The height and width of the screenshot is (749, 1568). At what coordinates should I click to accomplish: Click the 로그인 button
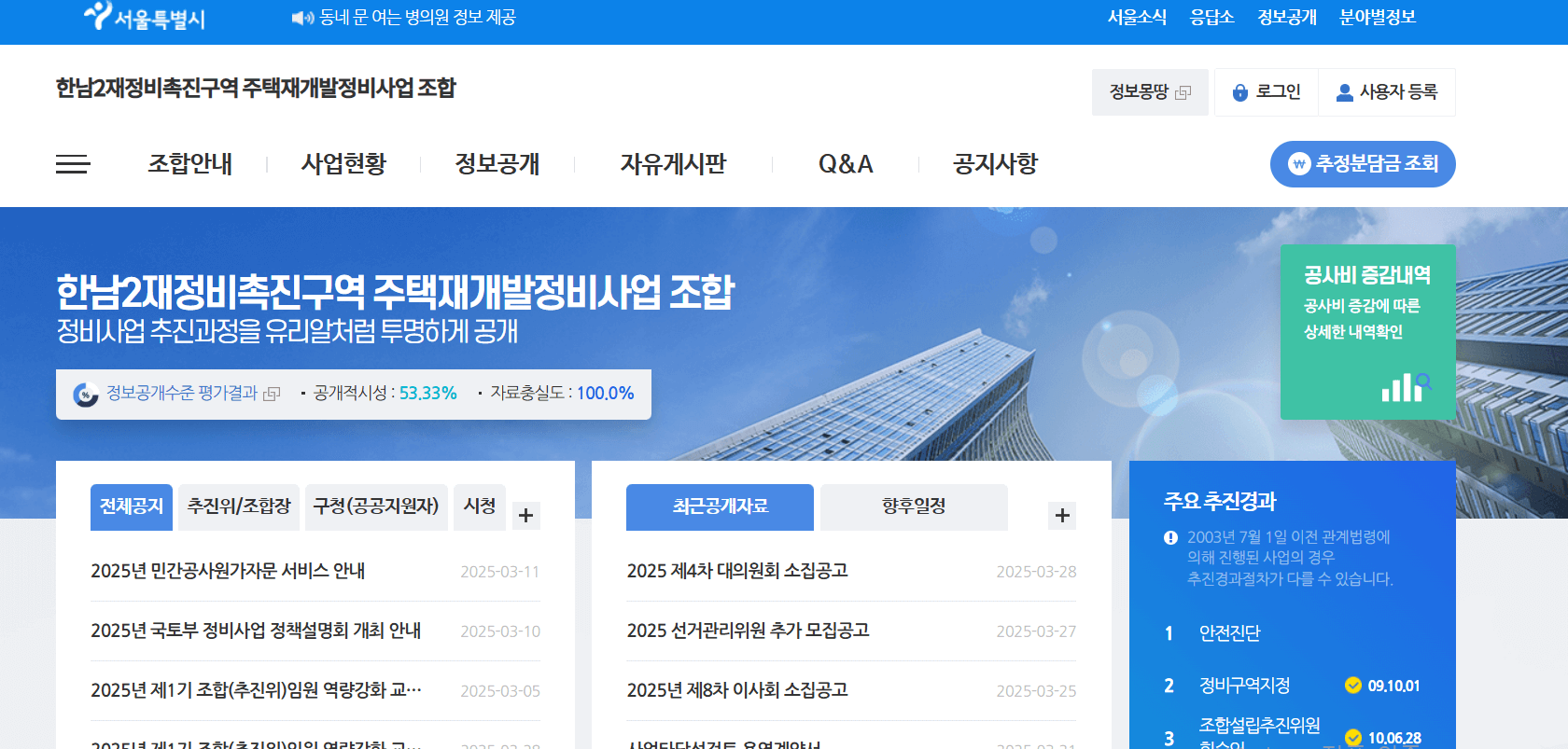click(x=1267, y=92)
